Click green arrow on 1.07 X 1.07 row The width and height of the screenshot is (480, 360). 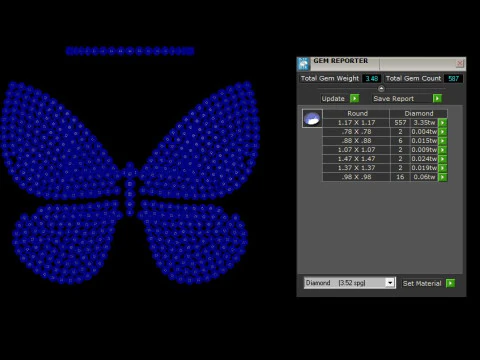click(x=442, y=150)
